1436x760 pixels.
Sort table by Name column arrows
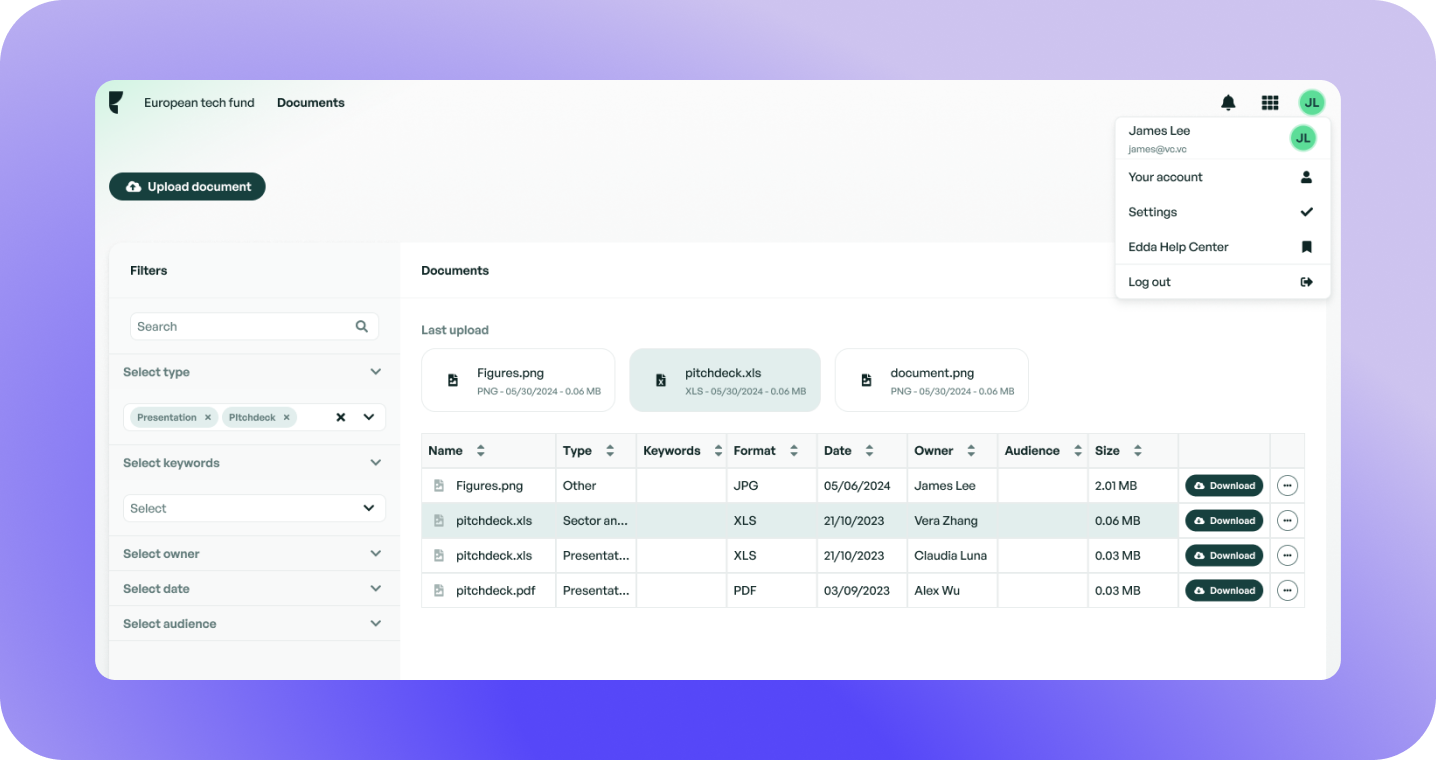(480, 451)
